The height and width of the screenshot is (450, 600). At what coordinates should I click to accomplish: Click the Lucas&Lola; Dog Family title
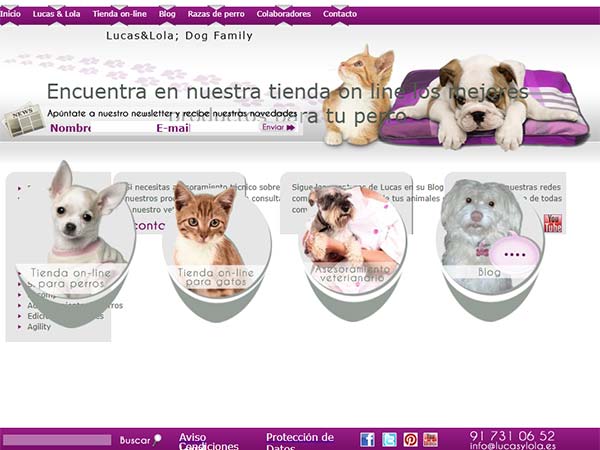tap(179, 36)
